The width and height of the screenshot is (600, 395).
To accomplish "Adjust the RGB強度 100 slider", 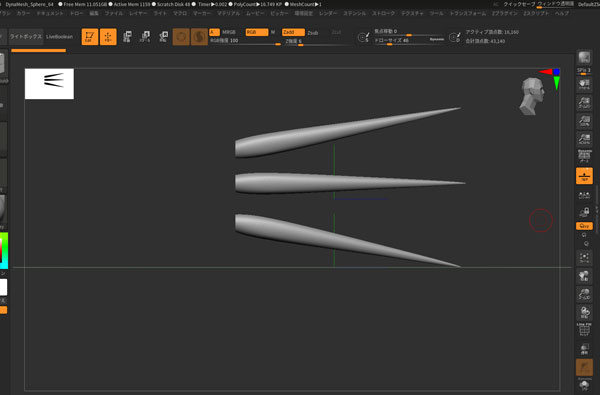I will click(245, 41).
